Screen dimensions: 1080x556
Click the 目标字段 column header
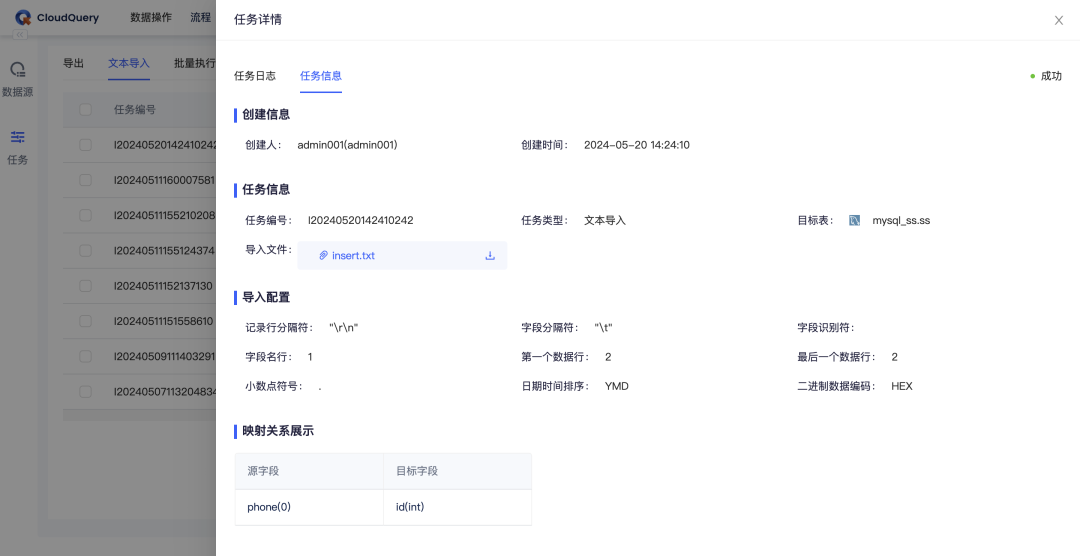(x=457, y=471)
